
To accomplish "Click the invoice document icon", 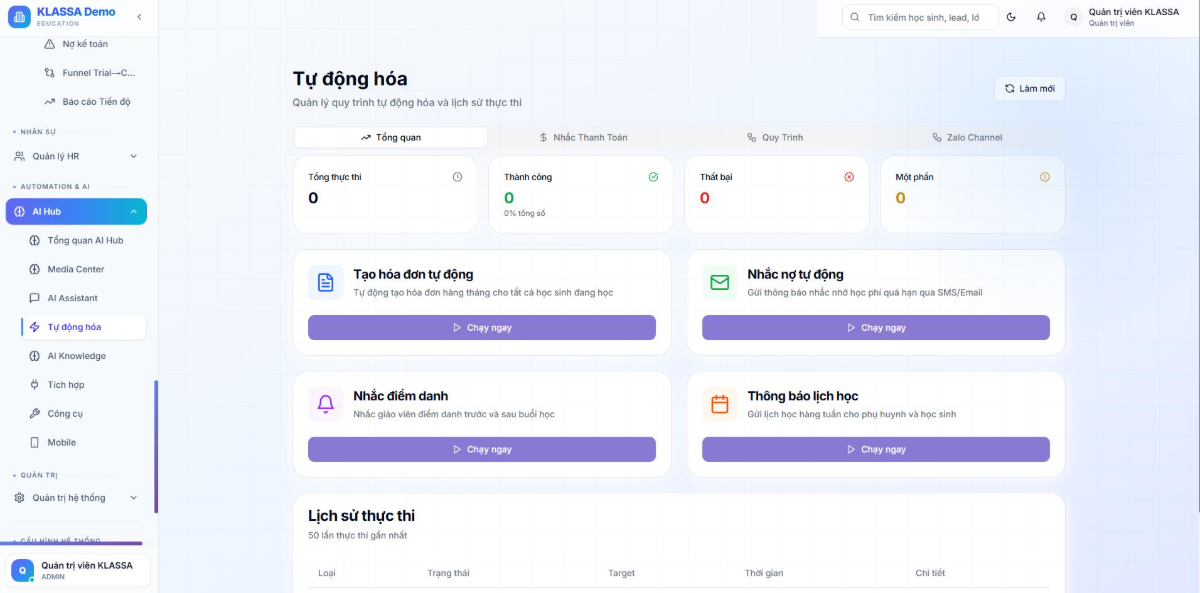I will point(326,282).
